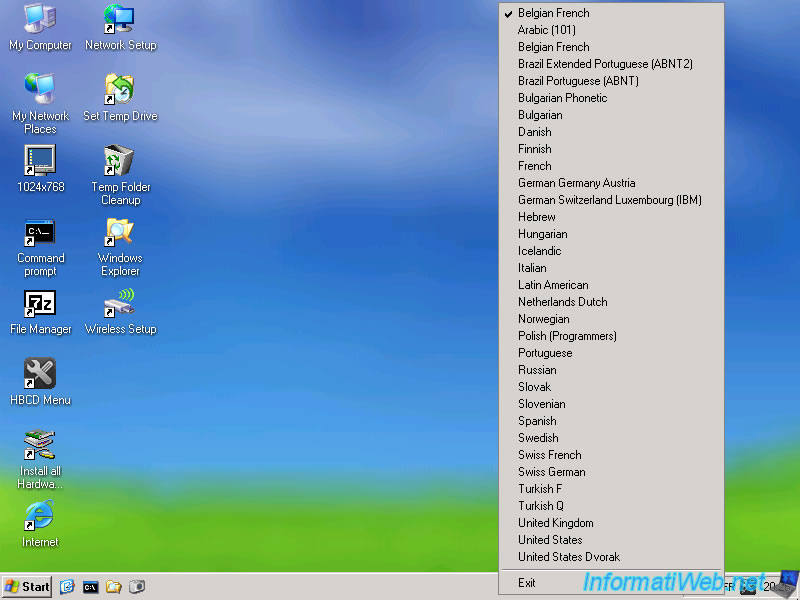
Task: Launch the 7z File Manager shortcut
Action: point(40,312)
